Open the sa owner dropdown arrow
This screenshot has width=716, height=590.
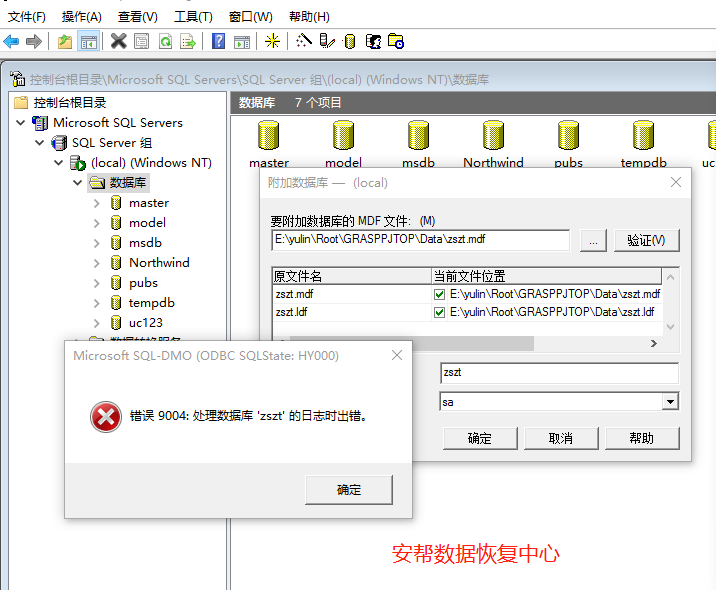[670, 402]
